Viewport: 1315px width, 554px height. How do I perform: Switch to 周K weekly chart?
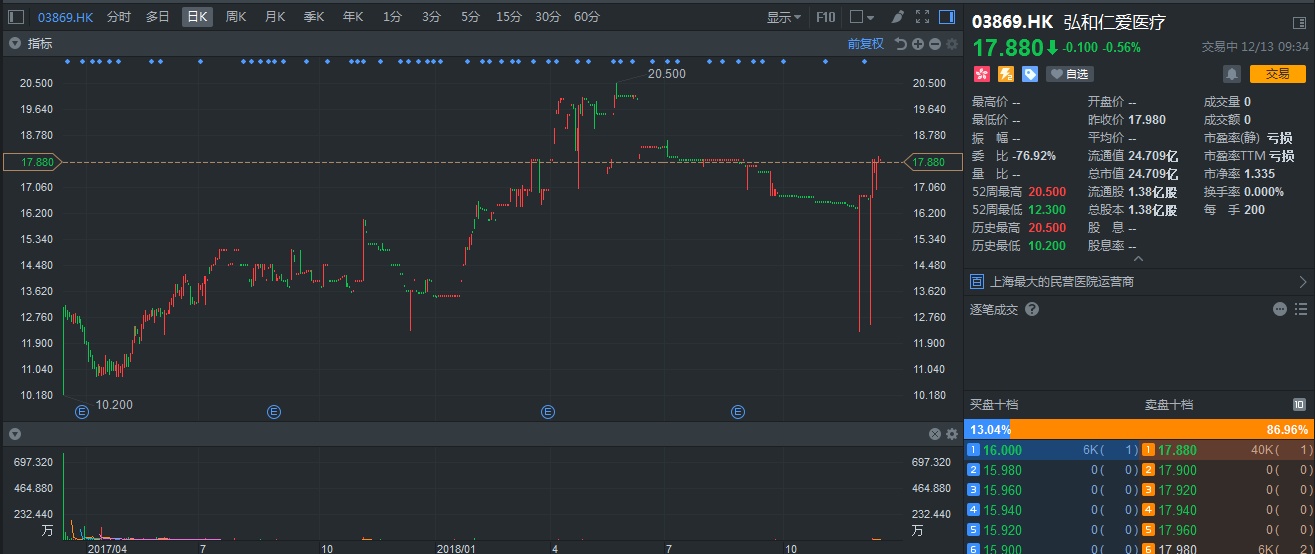pos(236,17)
